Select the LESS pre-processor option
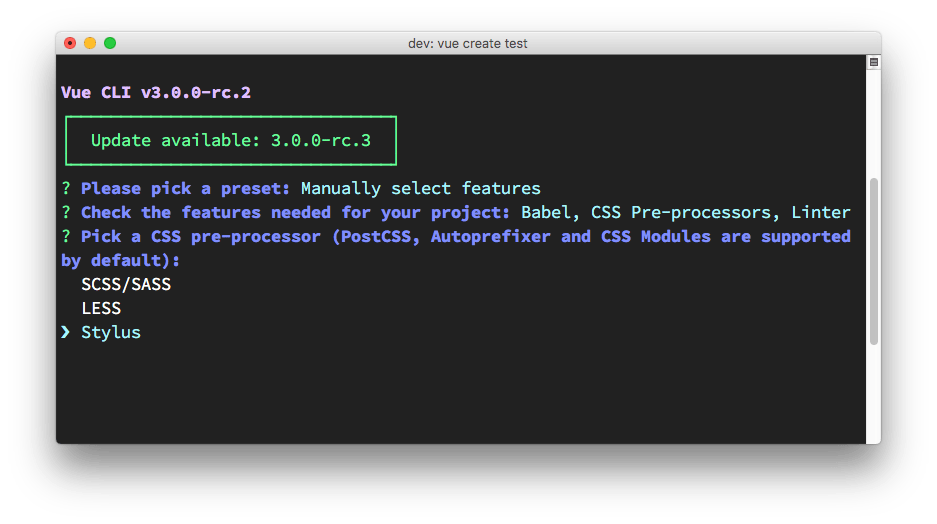 (101, 308)
